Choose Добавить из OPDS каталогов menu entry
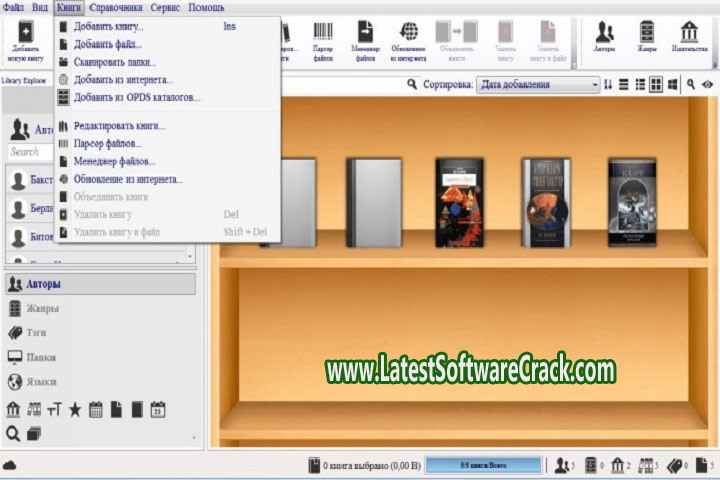 point(168,97)
